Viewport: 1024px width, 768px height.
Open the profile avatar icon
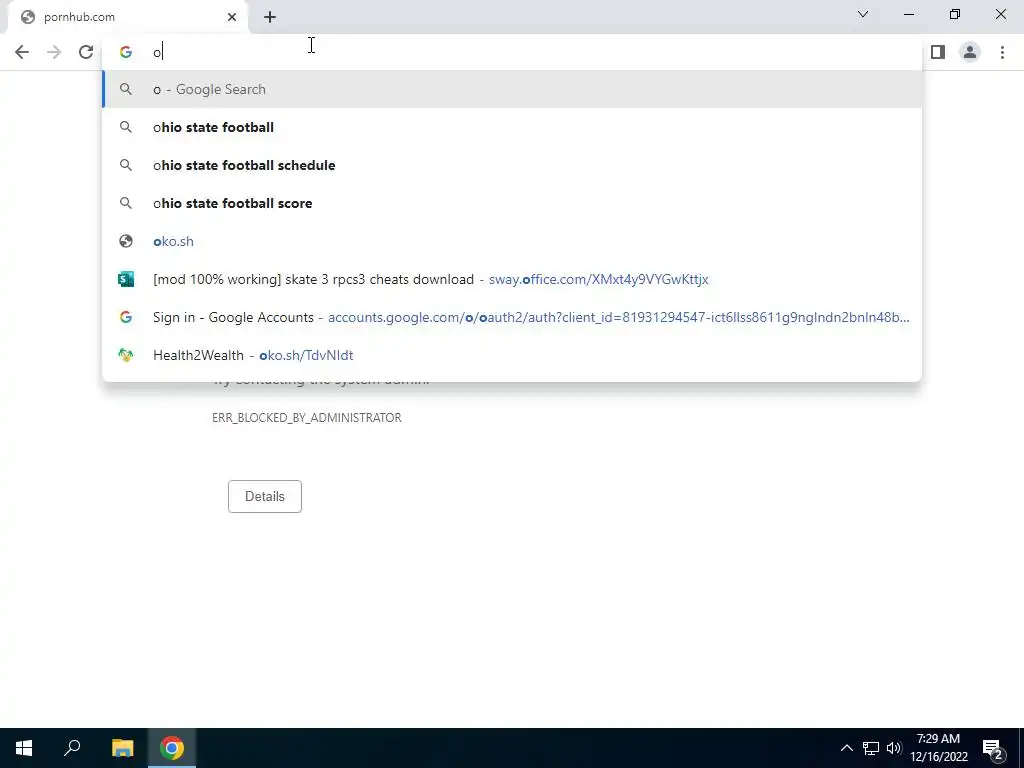click(x=970, y=52)
